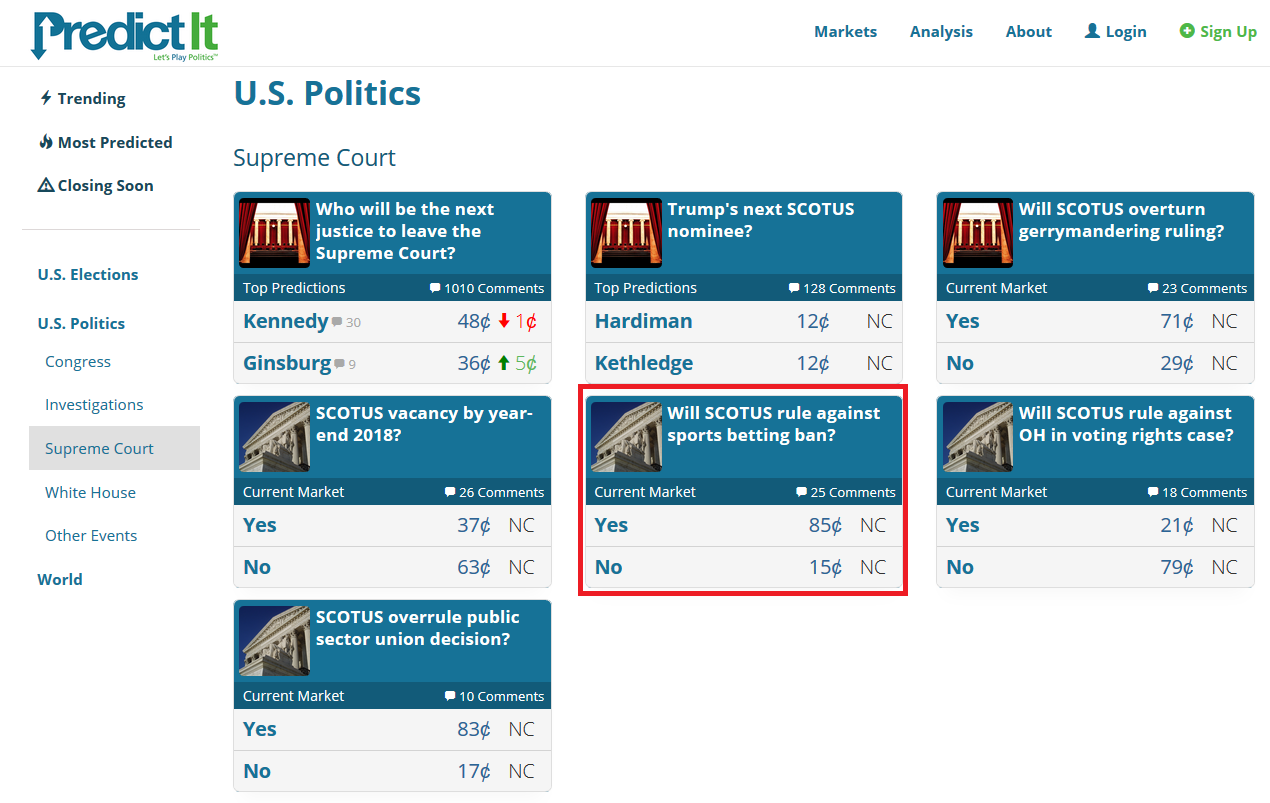The width and height of the screenshot is (1270, 803).
Task: Click red down arrow beside Kennedy price
Action: point(504,321)
